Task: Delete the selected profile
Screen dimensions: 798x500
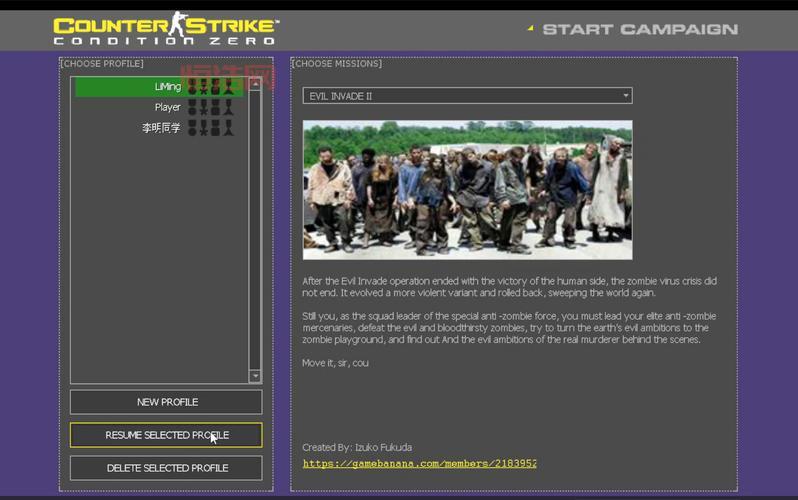Action: tap(166, 468)
